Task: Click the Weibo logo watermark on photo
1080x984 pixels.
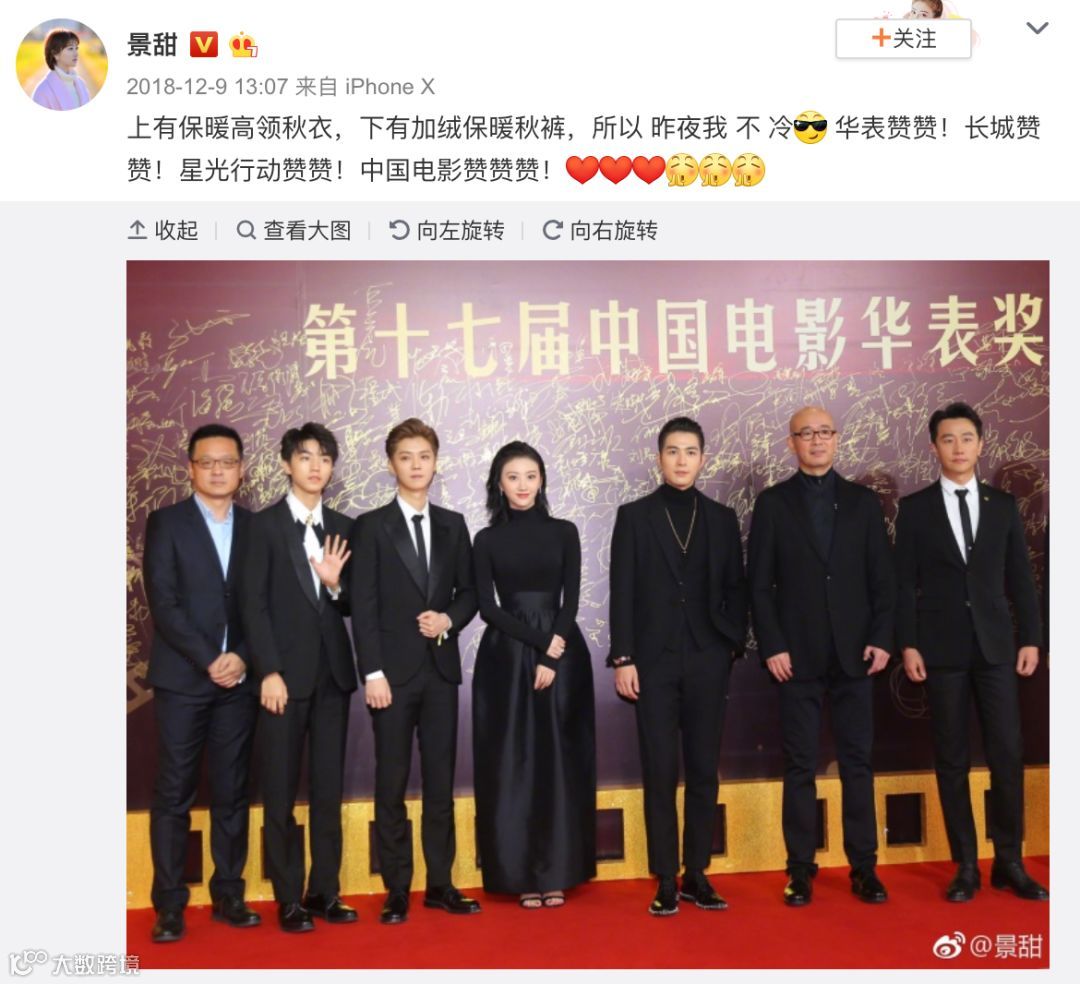Action: click(x=948, y=945)
